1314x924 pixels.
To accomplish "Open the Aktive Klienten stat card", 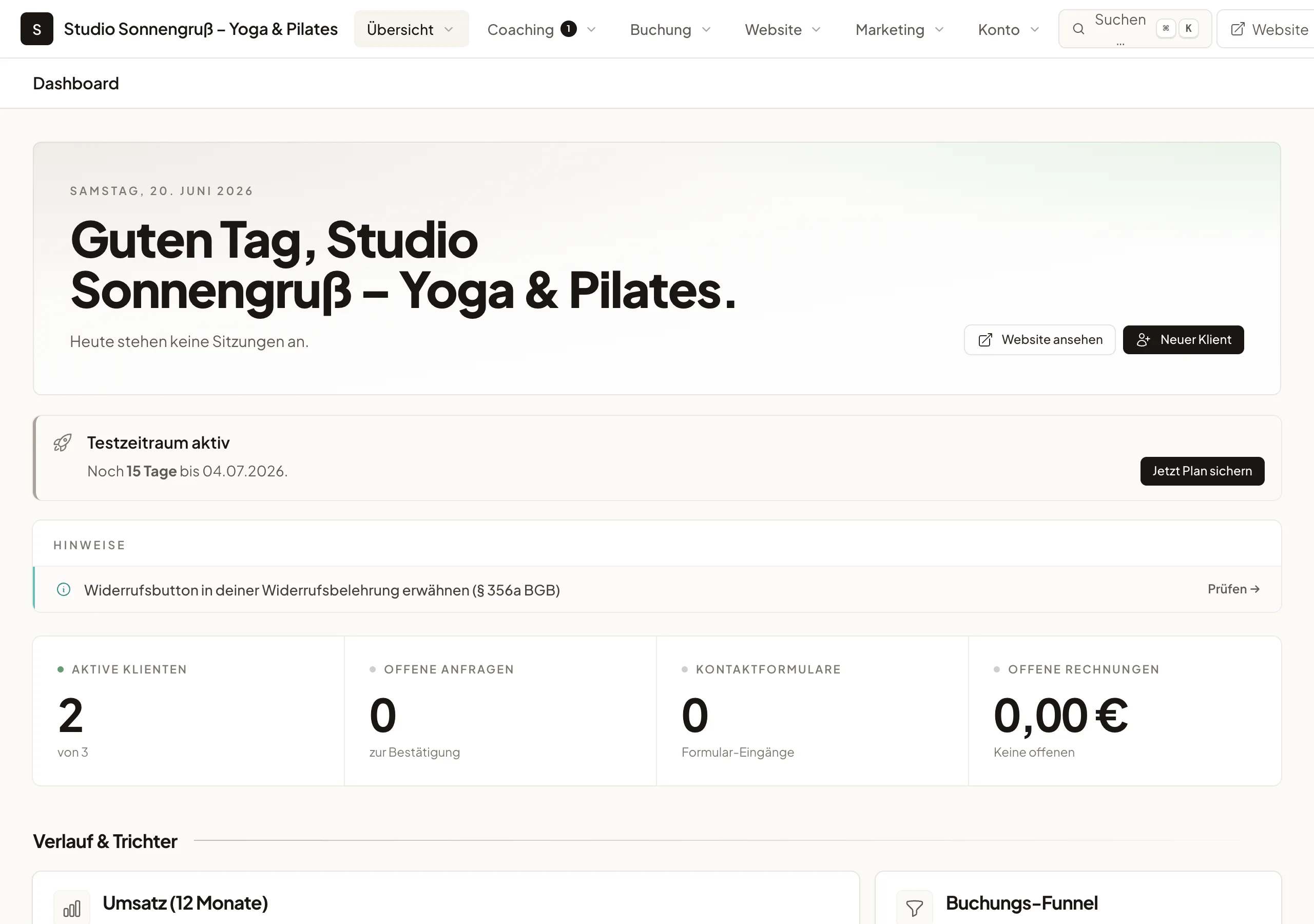I will [x=188, y=711].
